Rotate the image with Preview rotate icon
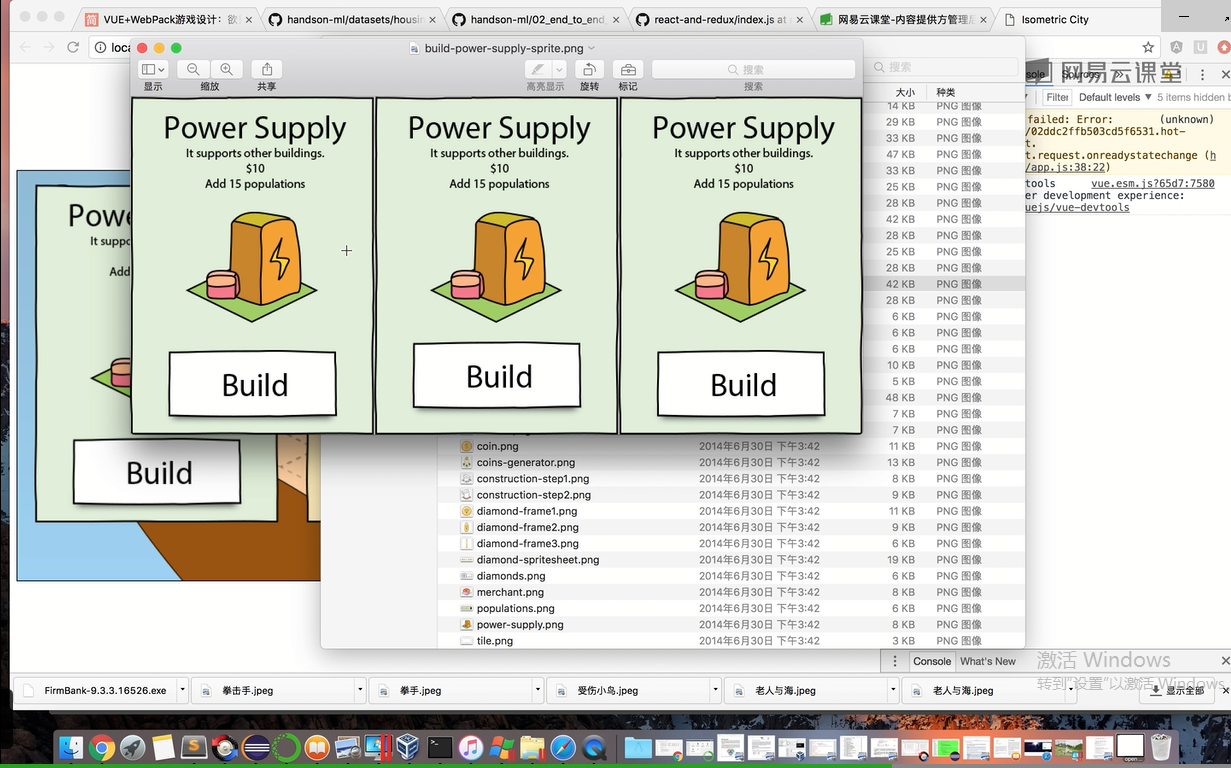Screen dimensions: 1231x768 pos(589,69)
